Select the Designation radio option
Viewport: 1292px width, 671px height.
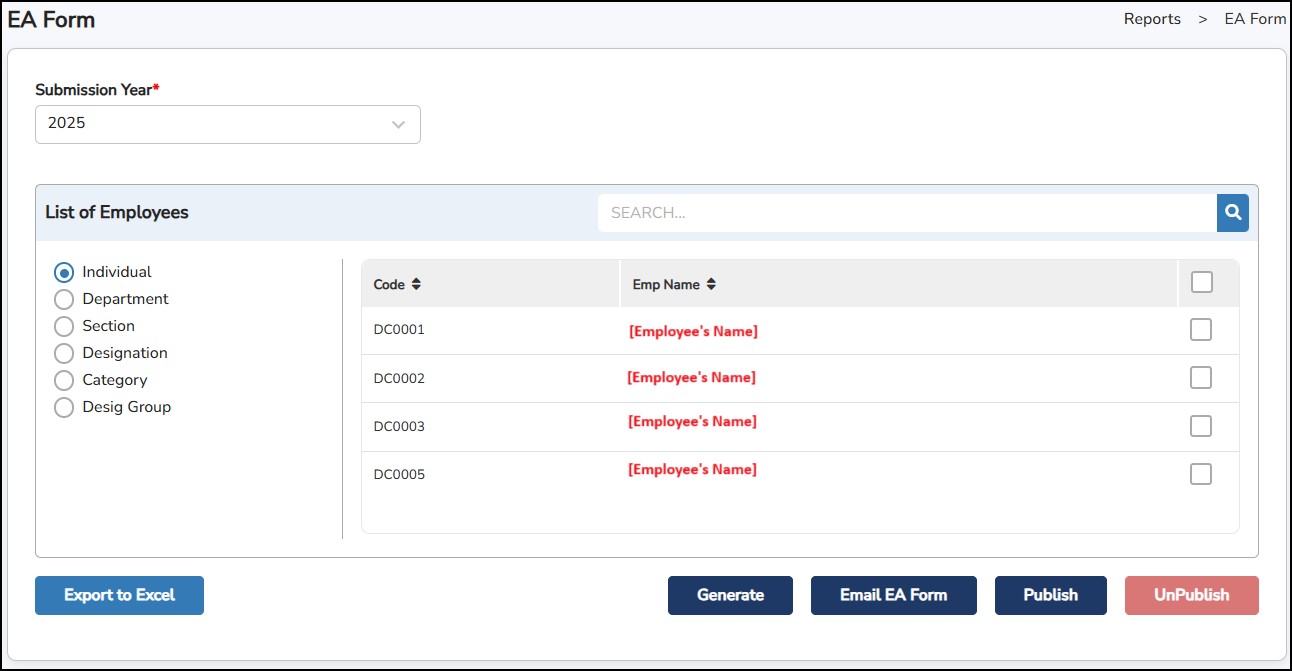click(64, 353)
